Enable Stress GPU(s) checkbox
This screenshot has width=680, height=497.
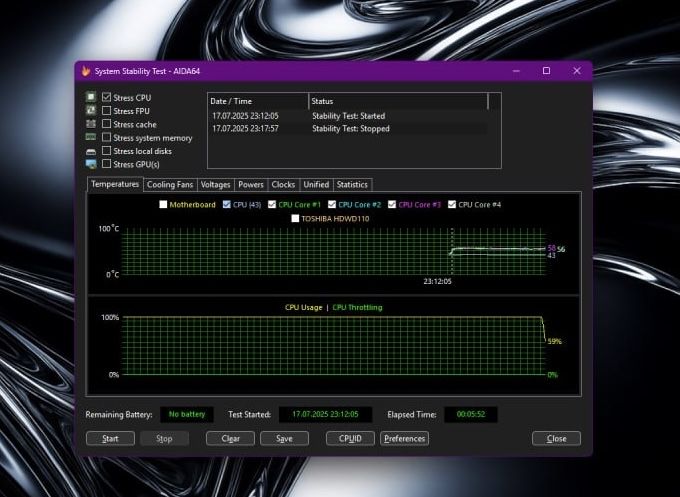coord(106,164)
